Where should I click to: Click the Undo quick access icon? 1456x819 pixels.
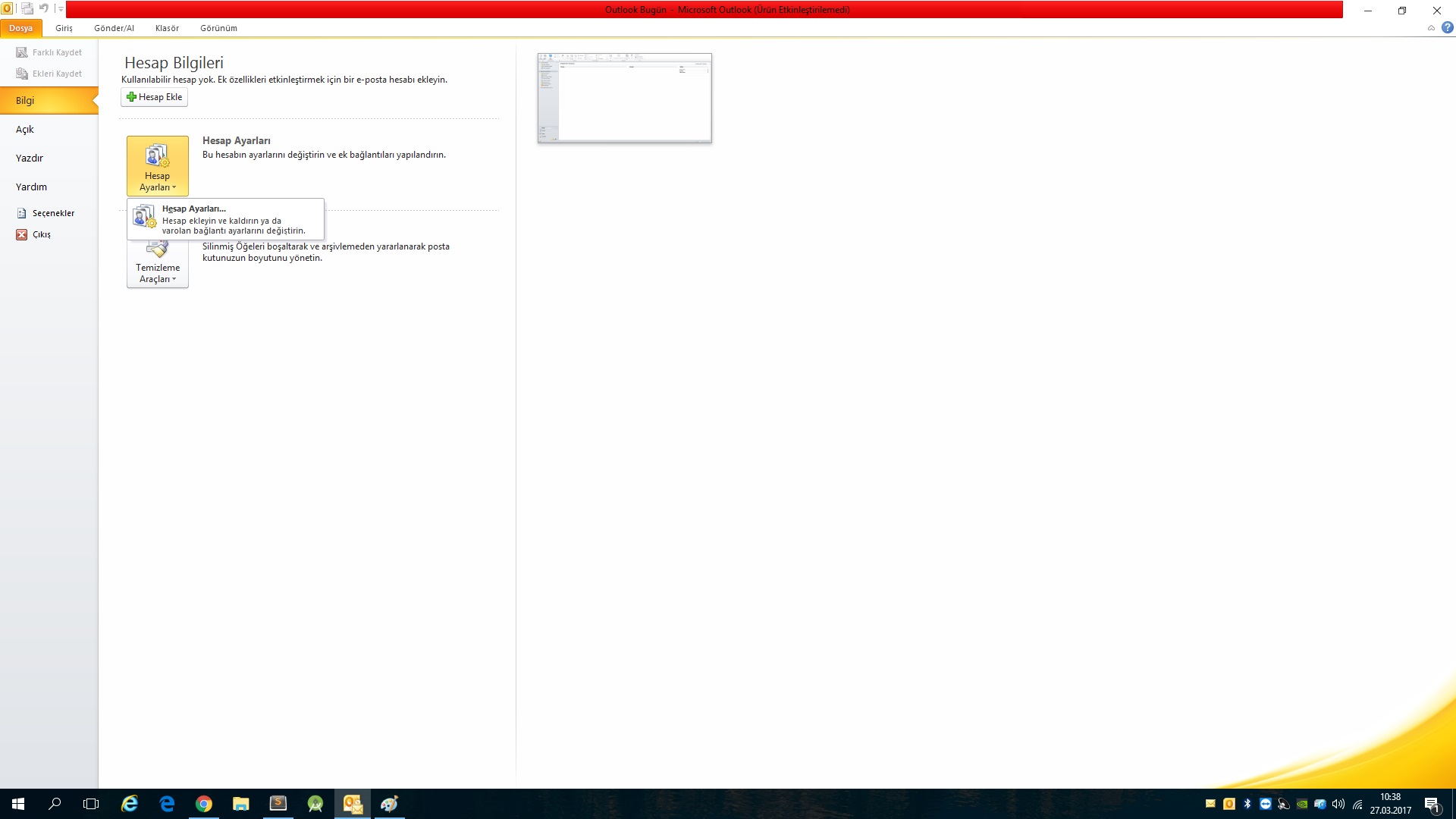click(43, 9)
